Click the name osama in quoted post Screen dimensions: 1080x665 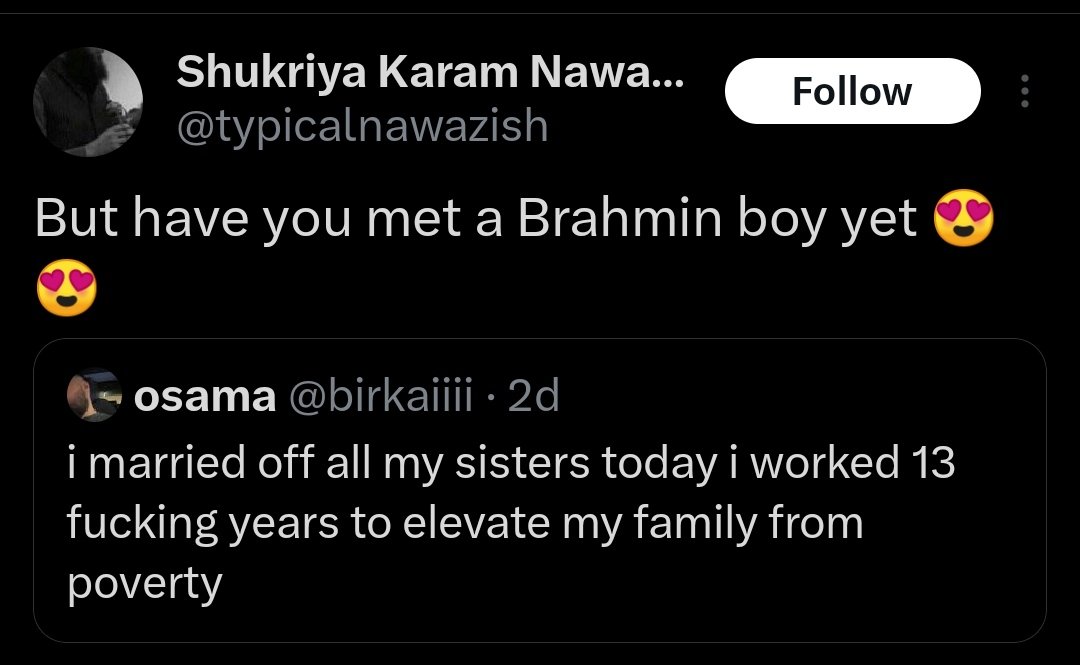[x=204, y=397]
